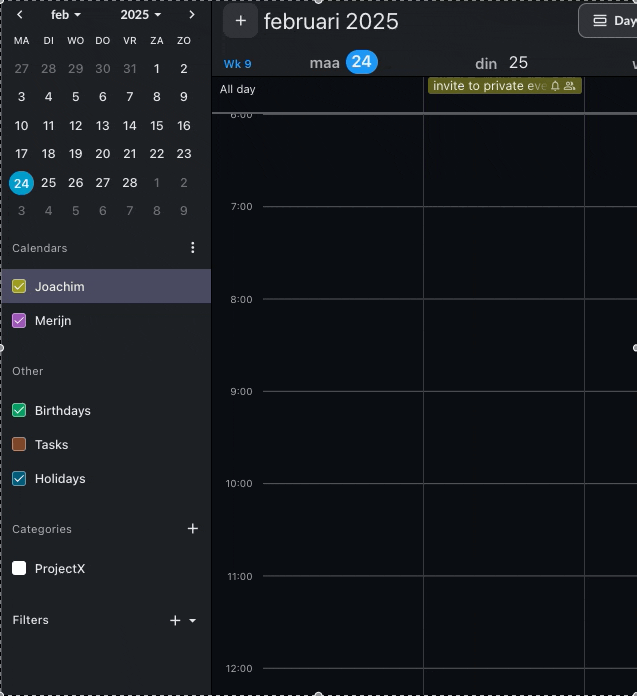Click the plus button to create new event
This screenshot has height=696, width=637.
coord(240,21)
